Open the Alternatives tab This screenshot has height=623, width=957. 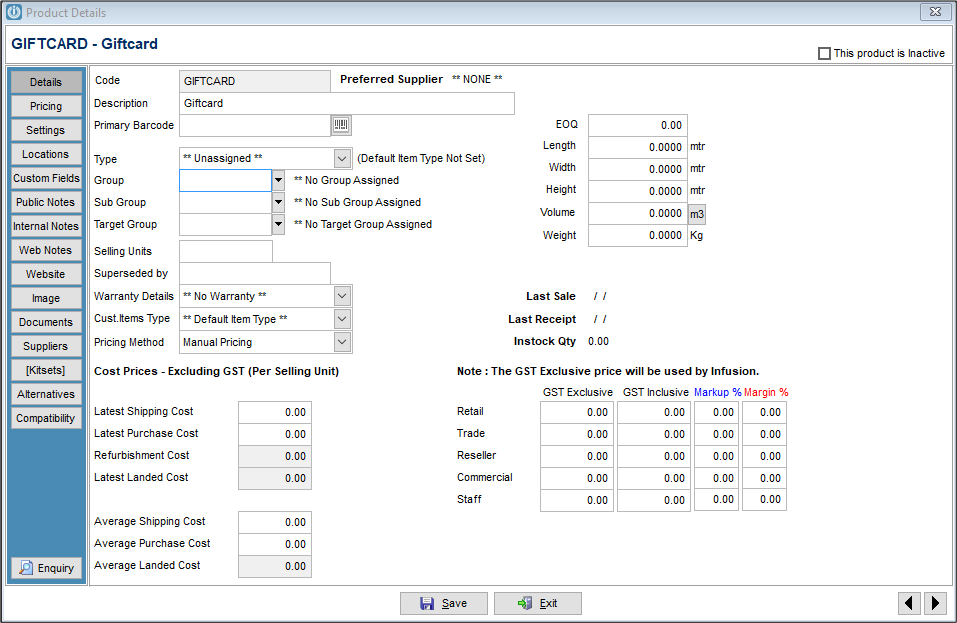(46, 394)
